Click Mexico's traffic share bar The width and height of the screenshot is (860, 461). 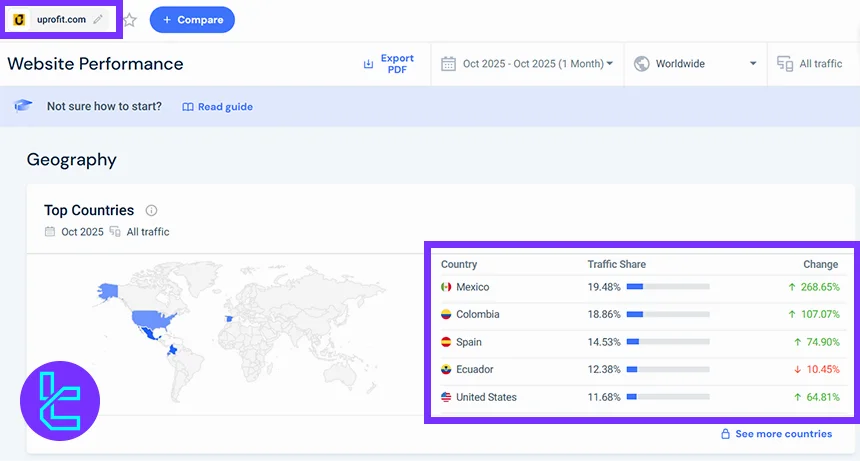coord(667,287)
